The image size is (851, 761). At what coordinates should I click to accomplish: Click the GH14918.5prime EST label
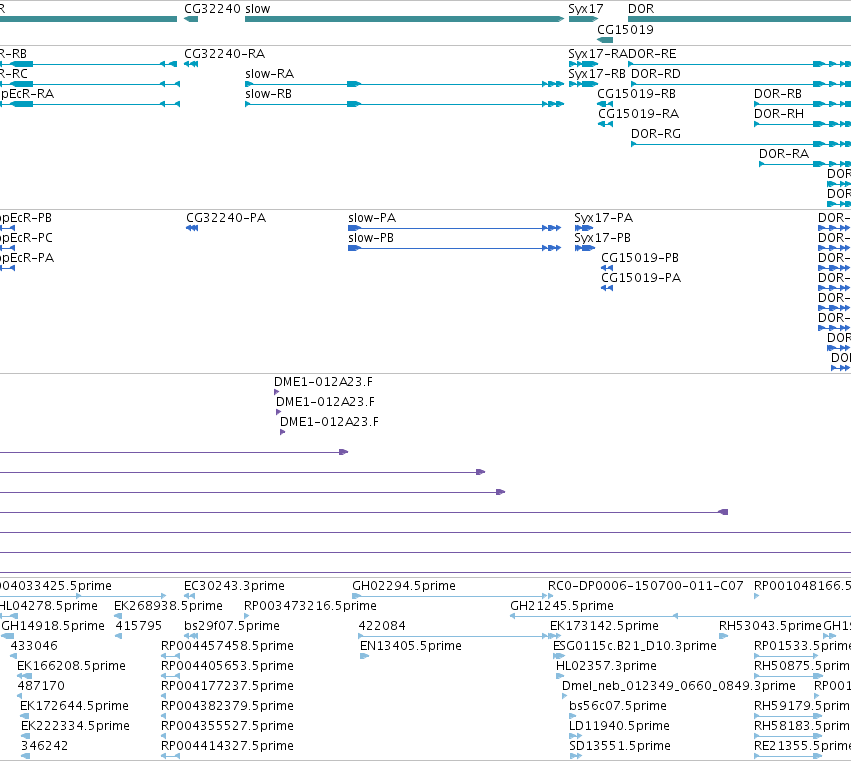pyautogui.click(x=53, y=626)
